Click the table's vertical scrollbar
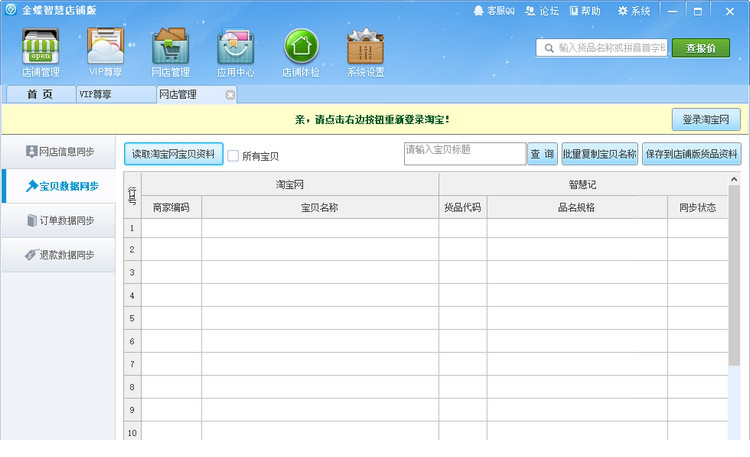Image resolution: width=750 pixels, height=457 pixels. point(734,280)
